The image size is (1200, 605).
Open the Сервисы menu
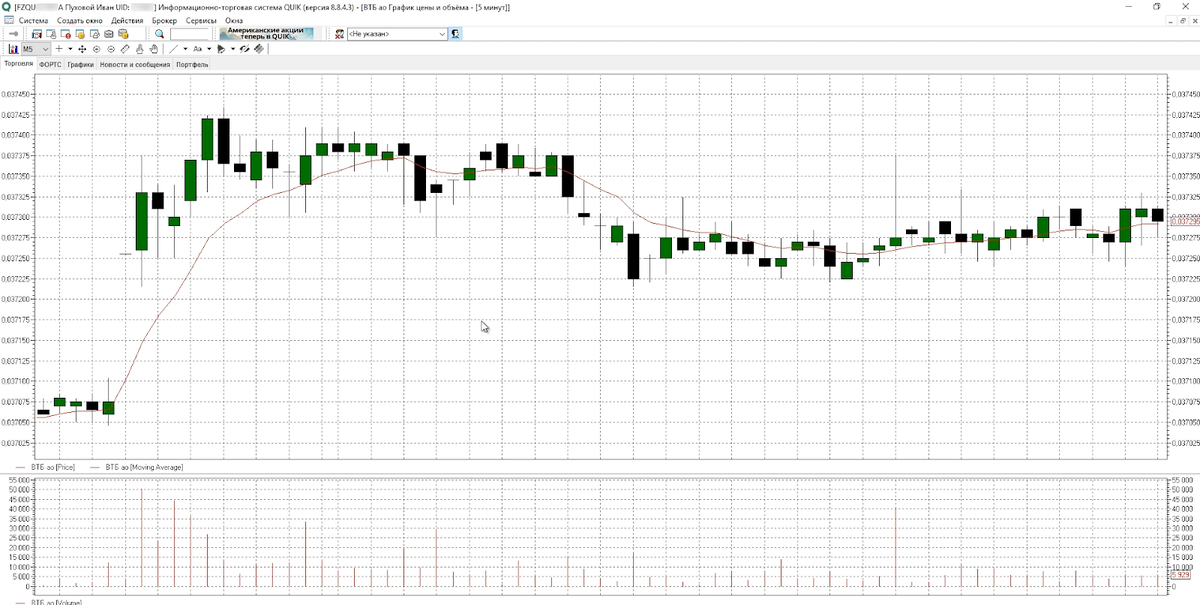[202, 20]
